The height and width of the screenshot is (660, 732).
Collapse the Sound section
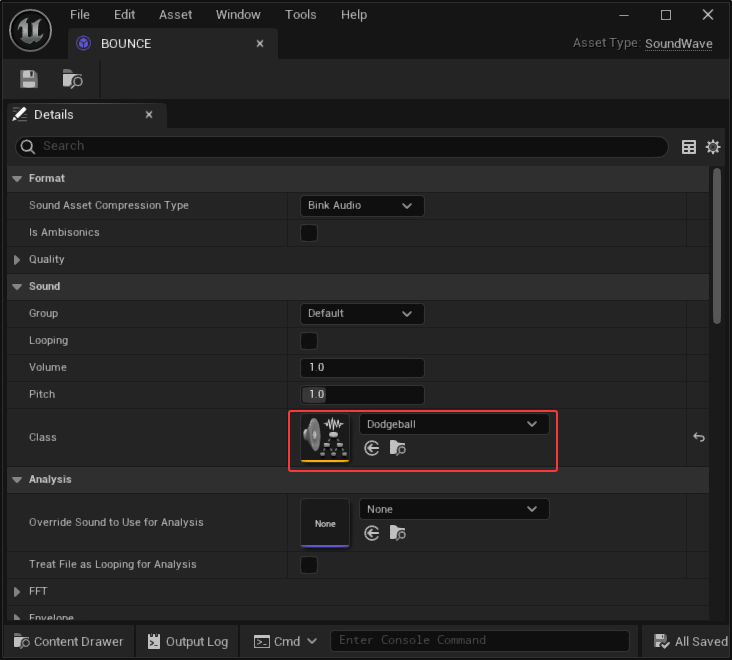point(17,287)
